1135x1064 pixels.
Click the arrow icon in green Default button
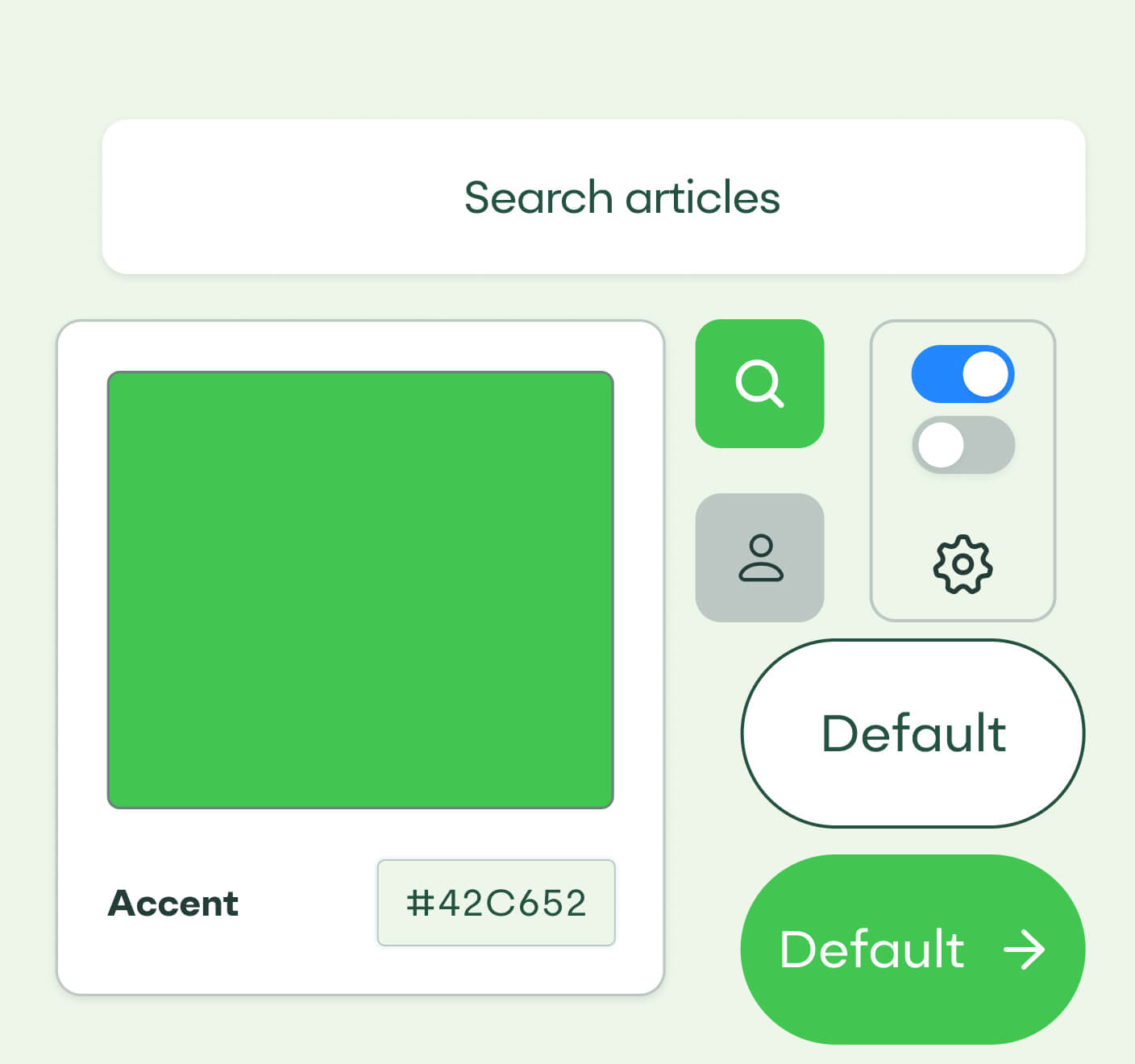click(1024, 950)
